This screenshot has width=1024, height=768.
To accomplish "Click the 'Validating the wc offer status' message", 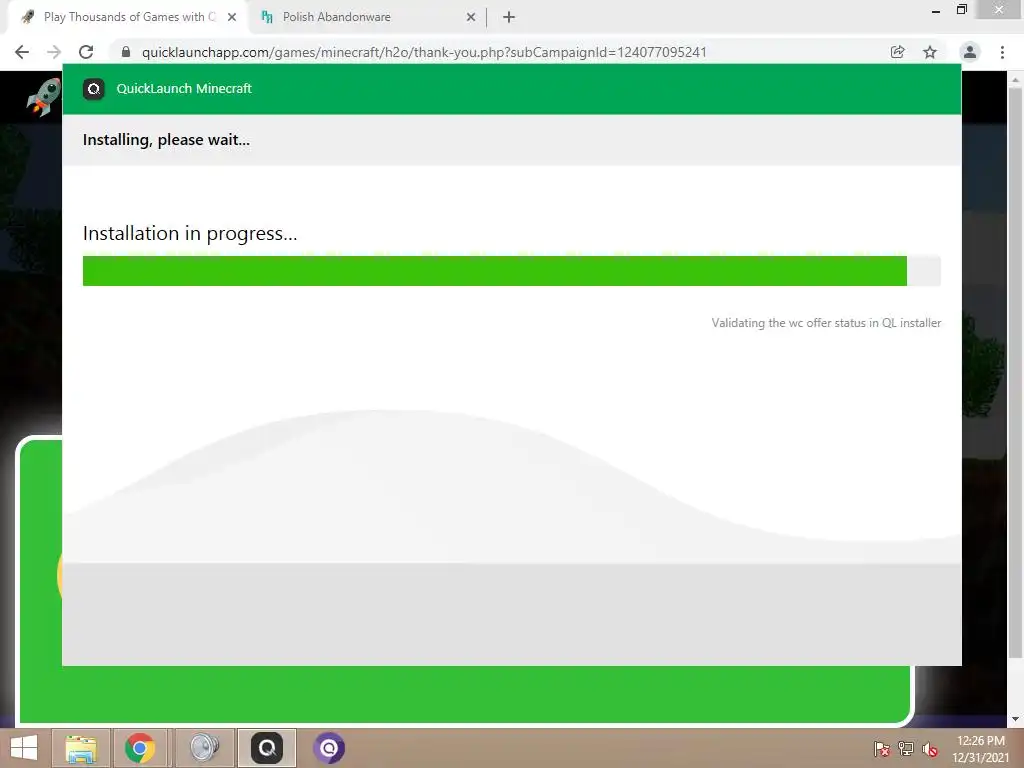I will [826, 323].
